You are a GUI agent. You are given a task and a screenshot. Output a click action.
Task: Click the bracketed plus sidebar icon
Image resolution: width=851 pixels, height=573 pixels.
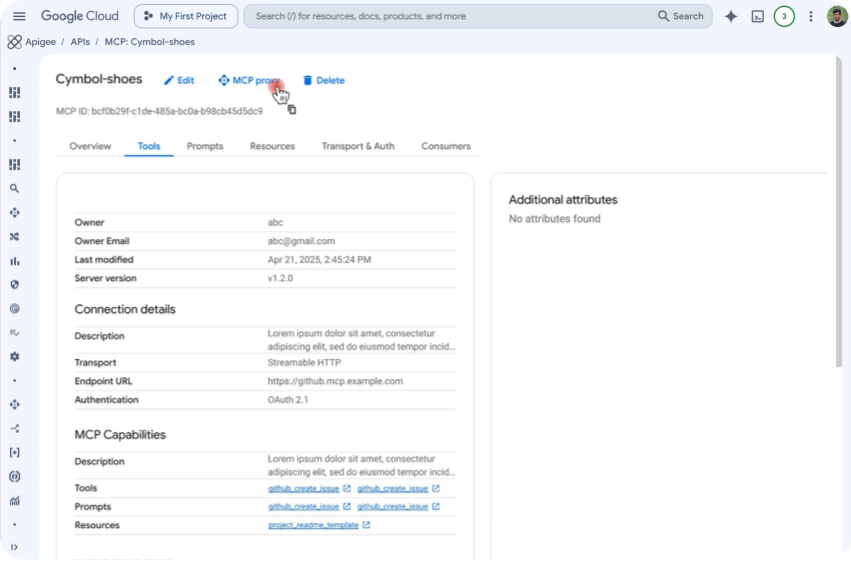15,453
